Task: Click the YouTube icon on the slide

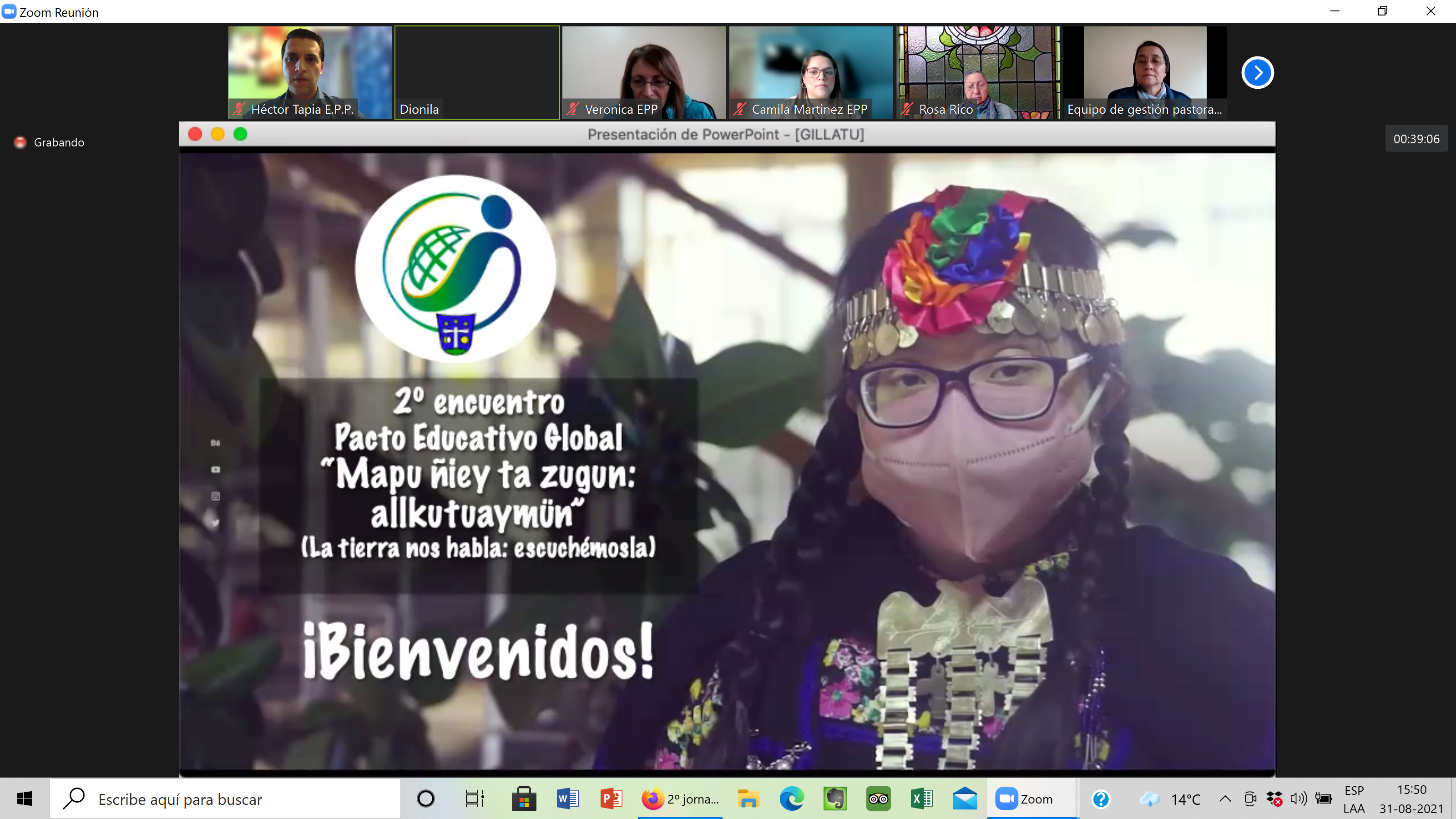Action: pos(215,469)
